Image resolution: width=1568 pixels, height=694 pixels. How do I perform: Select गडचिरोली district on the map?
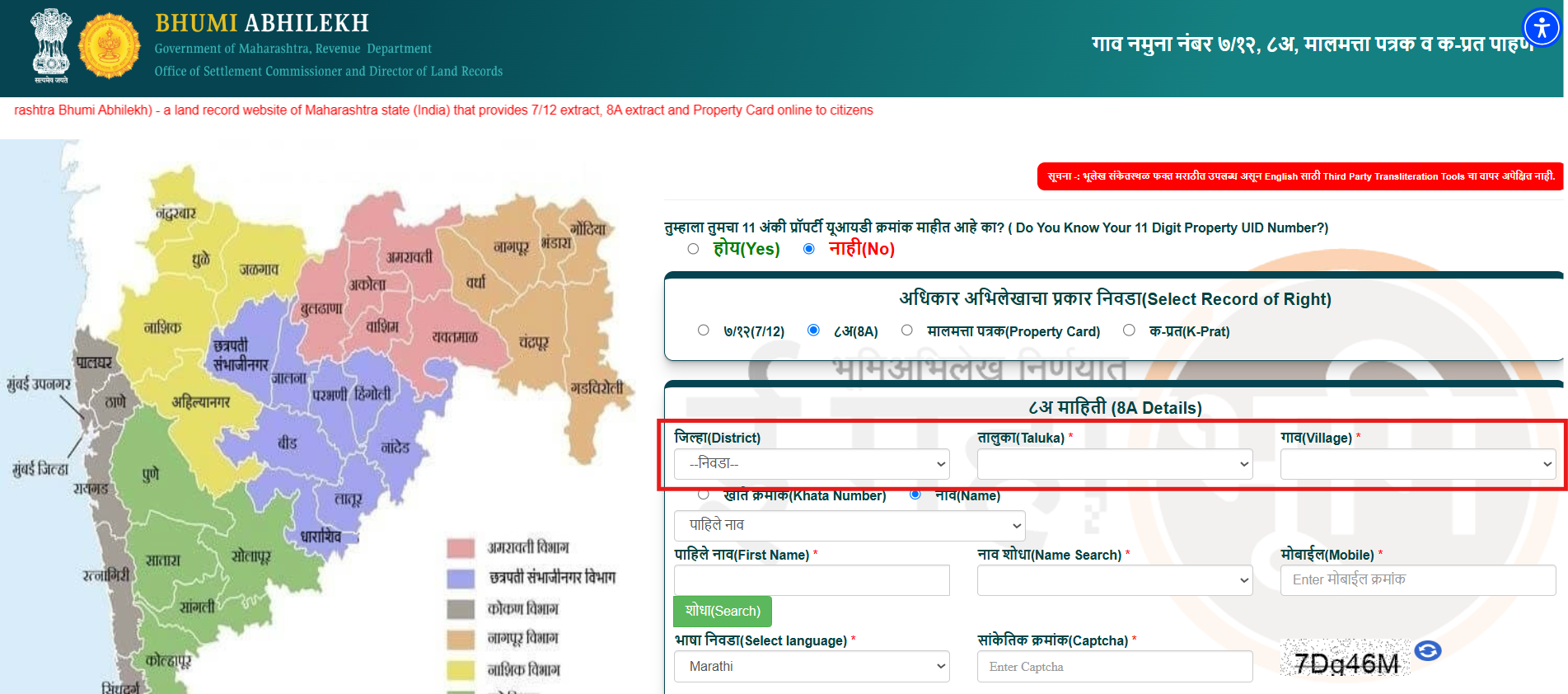coord(597,387)
